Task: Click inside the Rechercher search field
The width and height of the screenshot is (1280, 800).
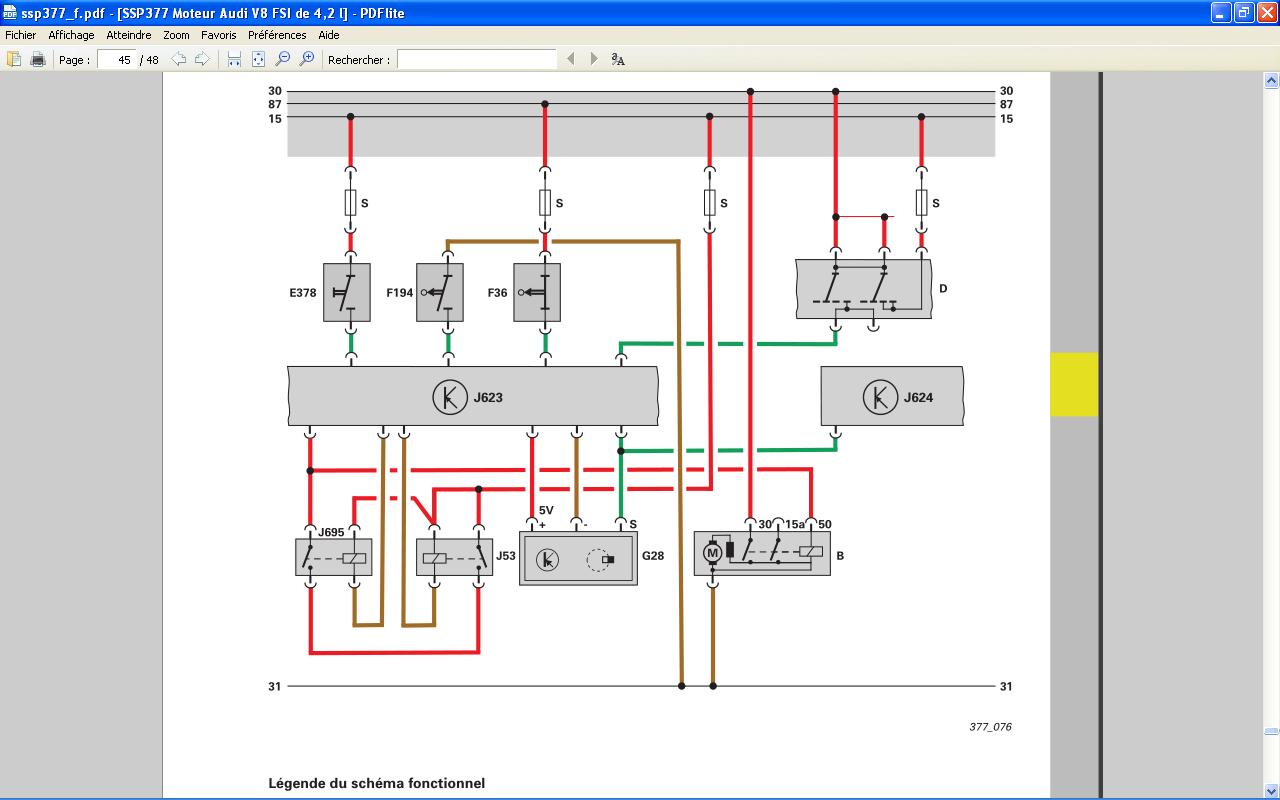Action: point(477,59)
